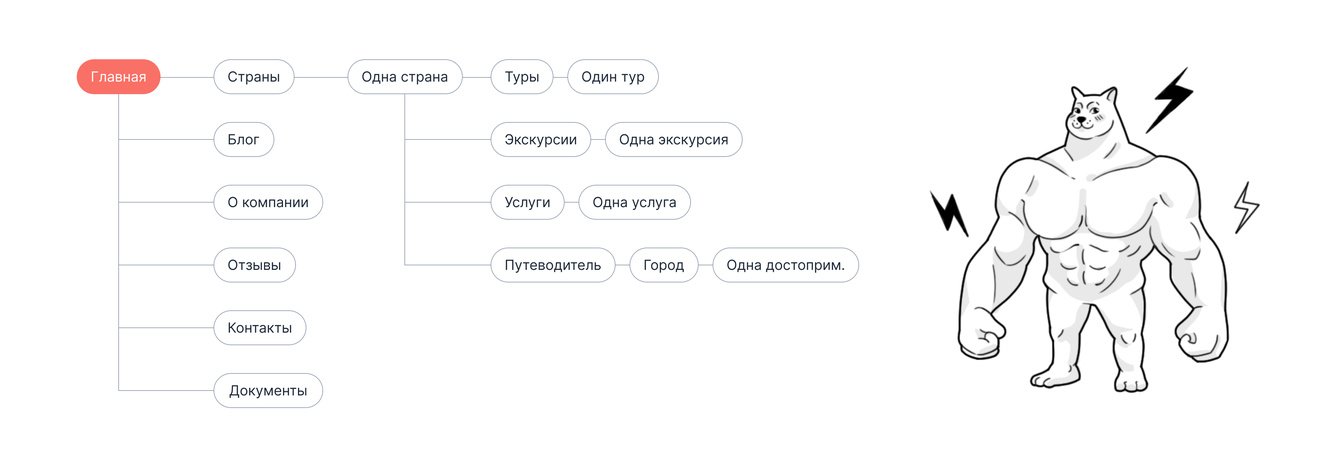The image size is (1340, 454).
Task: Open the Одна страна node
Action: (404, 77)
